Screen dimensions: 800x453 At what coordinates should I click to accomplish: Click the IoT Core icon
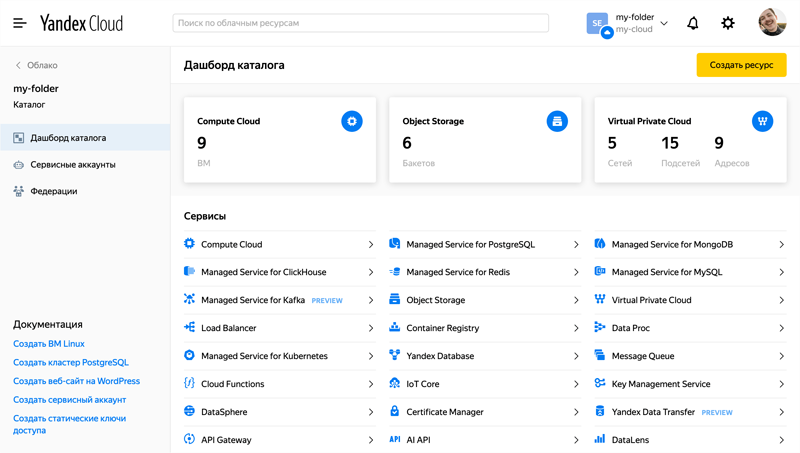pyautogui.click(x=394, y=383)
